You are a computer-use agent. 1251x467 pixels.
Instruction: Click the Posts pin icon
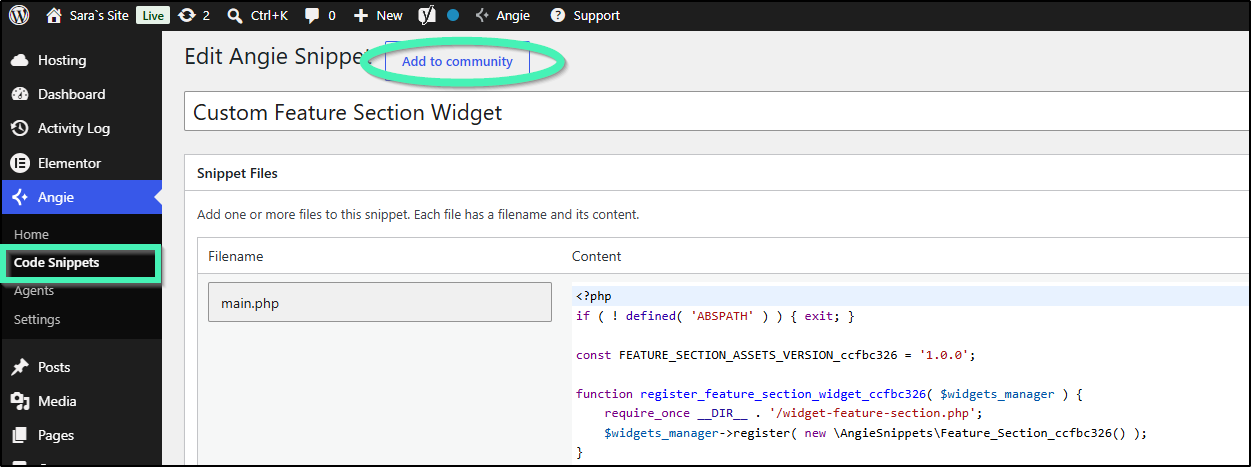[19, 367]
